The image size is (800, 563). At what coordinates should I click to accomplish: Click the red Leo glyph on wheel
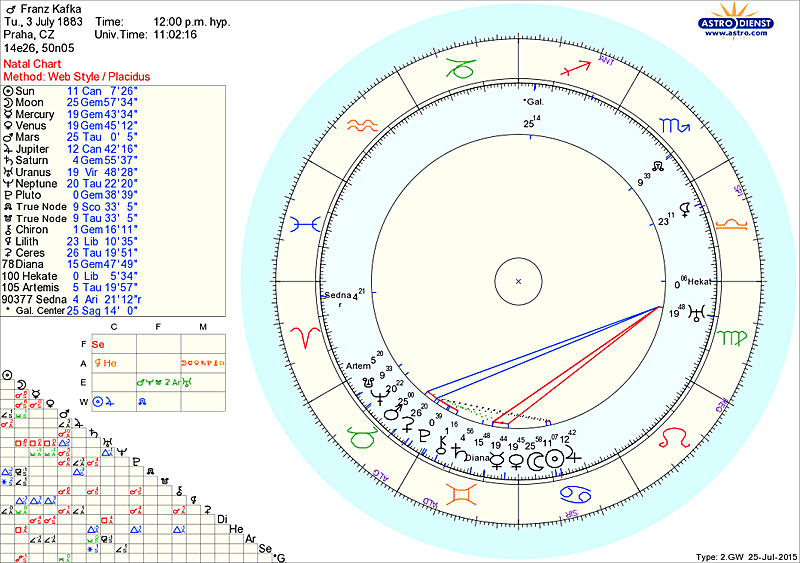pyautogui.click(x=679, y=436)
